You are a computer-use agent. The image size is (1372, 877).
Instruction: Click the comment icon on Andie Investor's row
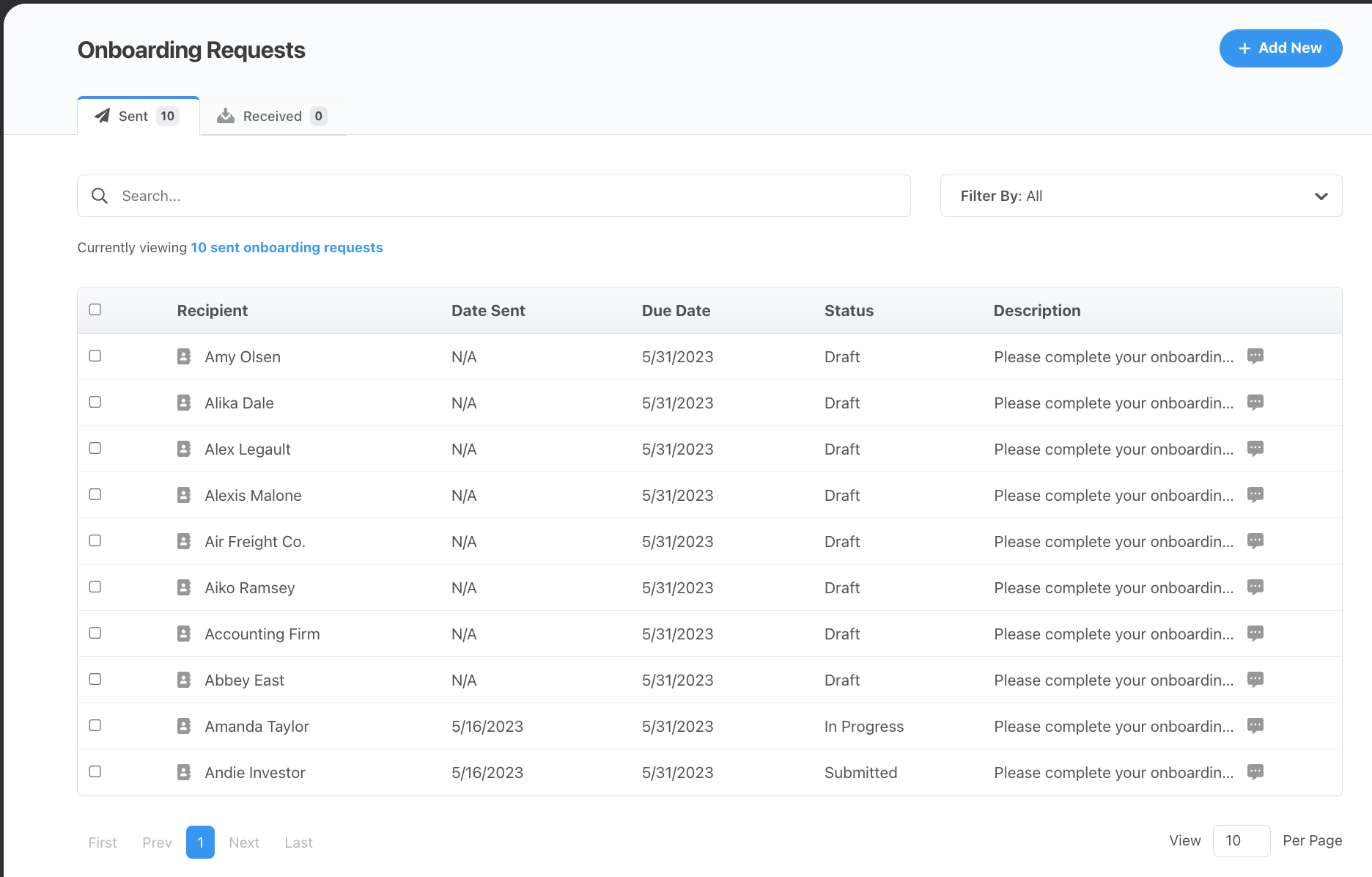[1255, 771]
